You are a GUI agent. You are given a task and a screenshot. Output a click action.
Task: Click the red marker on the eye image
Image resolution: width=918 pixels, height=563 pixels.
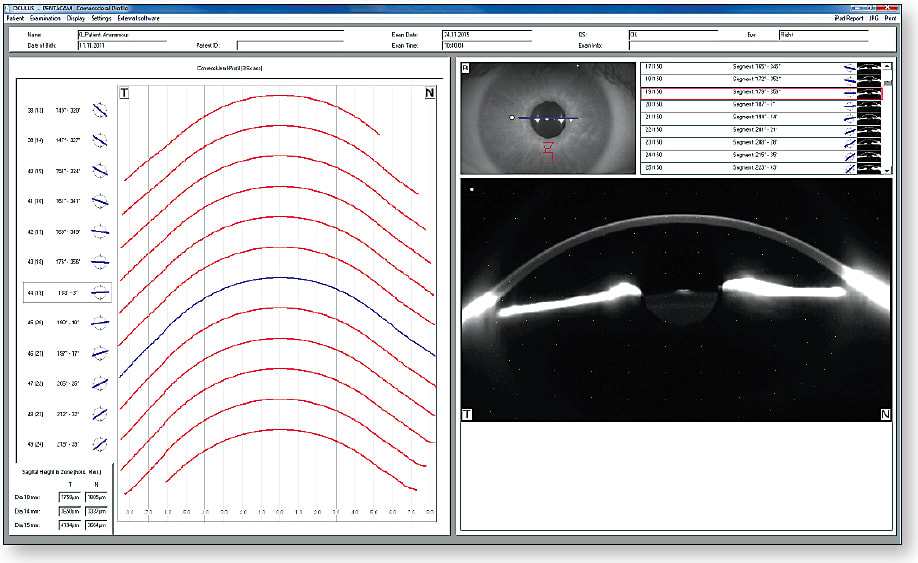[548, 152]
